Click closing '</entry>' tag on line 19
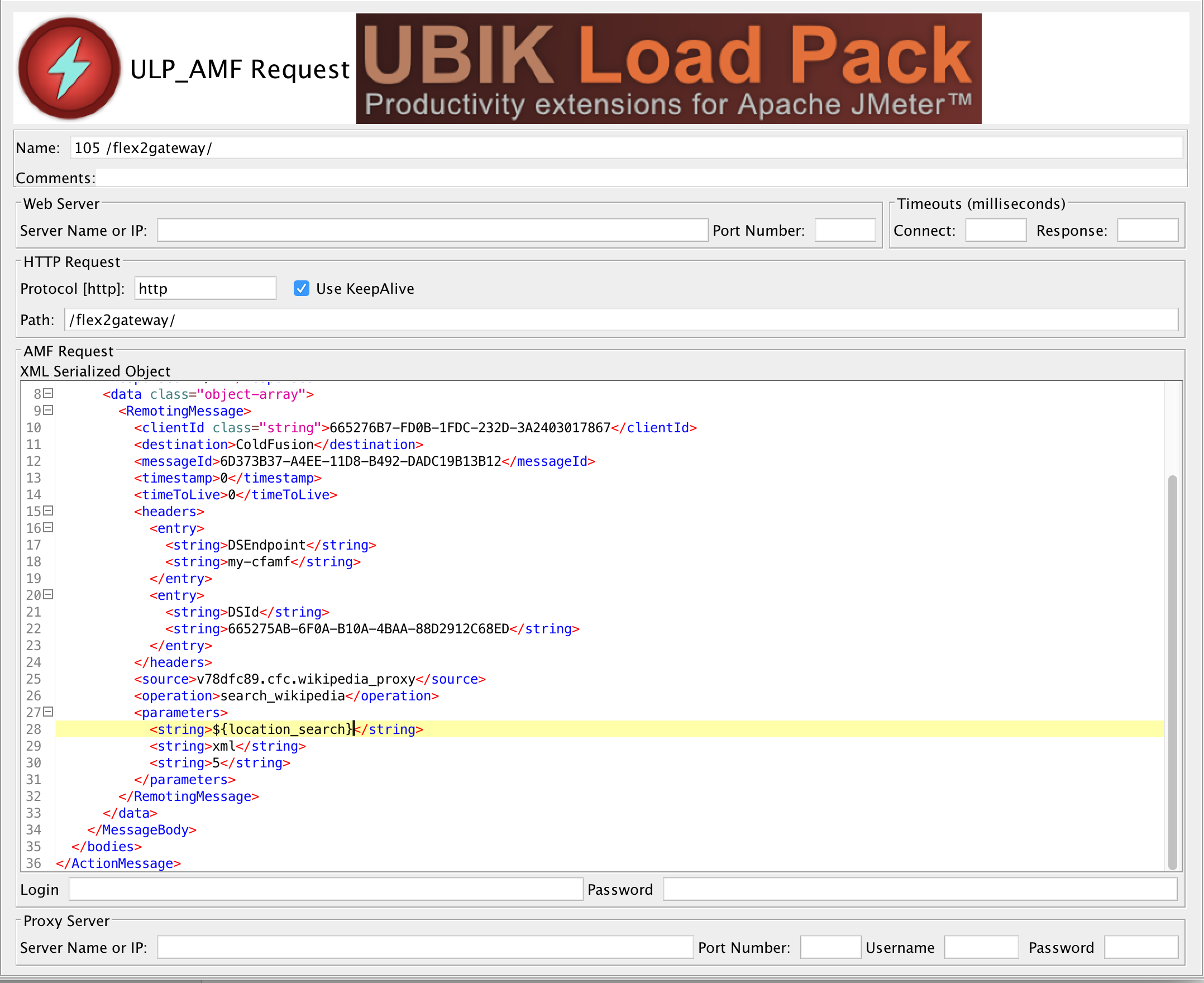The height and width of the screenshot is (983, 1204). pos(180,579)
